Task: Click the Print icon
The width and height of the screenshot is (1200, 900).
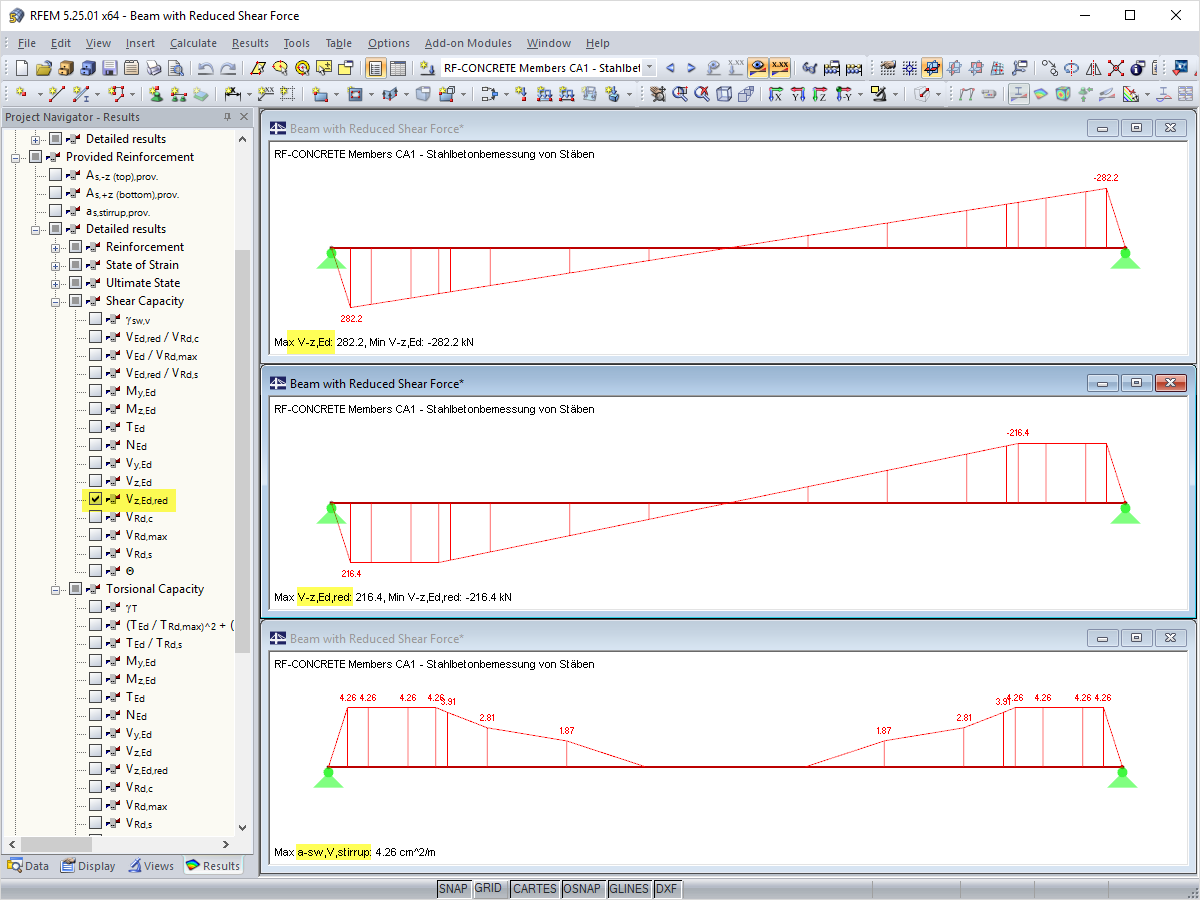Action: click(153, 68)
